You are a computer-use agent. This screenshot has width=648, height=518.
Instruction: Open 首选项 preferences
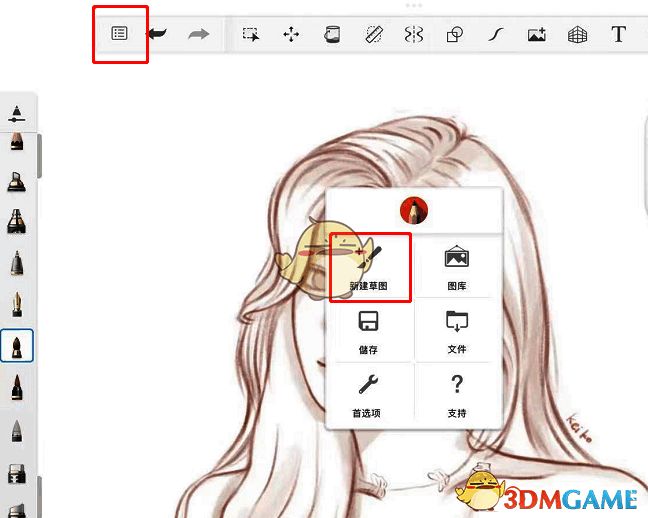point(367,395)
